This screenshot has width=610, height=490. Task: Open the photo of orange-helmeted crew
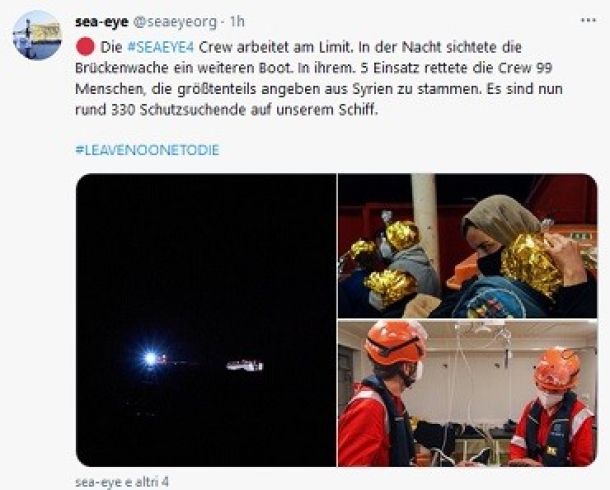coord(467,394)
